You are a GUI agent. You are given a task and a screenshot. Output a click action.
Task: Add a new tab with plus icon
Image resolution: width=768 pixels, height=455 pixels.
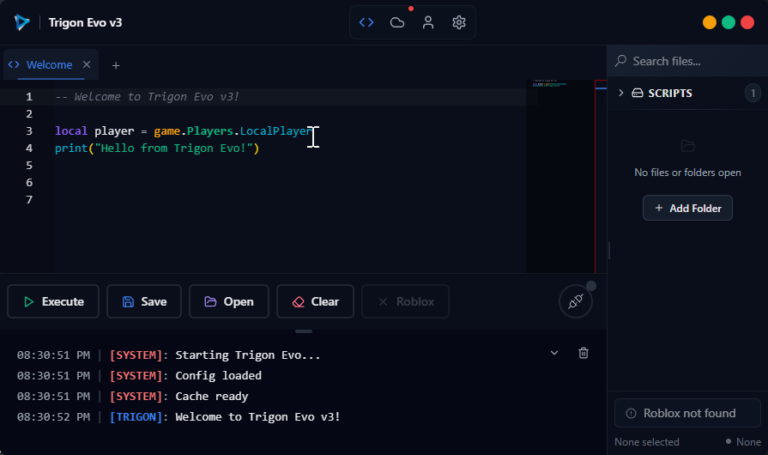pos(116,65)
